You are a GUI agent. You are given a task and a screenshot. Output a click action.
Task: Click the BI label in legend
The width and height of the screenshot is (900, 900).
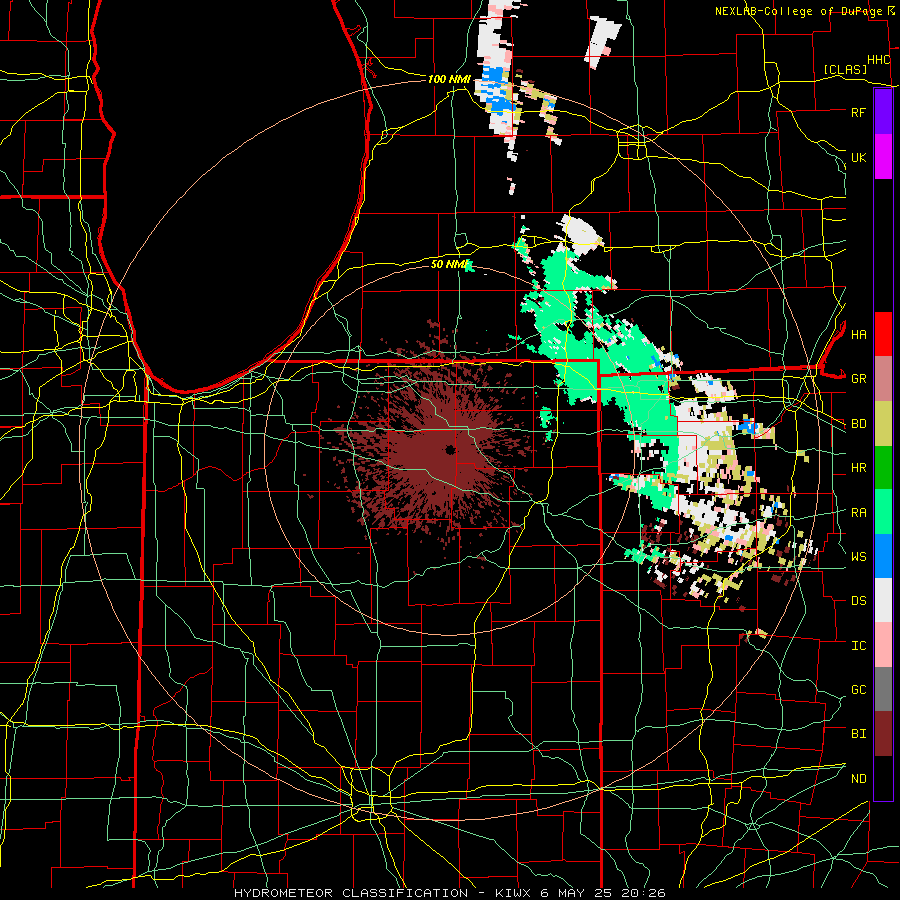coord(858,734)
